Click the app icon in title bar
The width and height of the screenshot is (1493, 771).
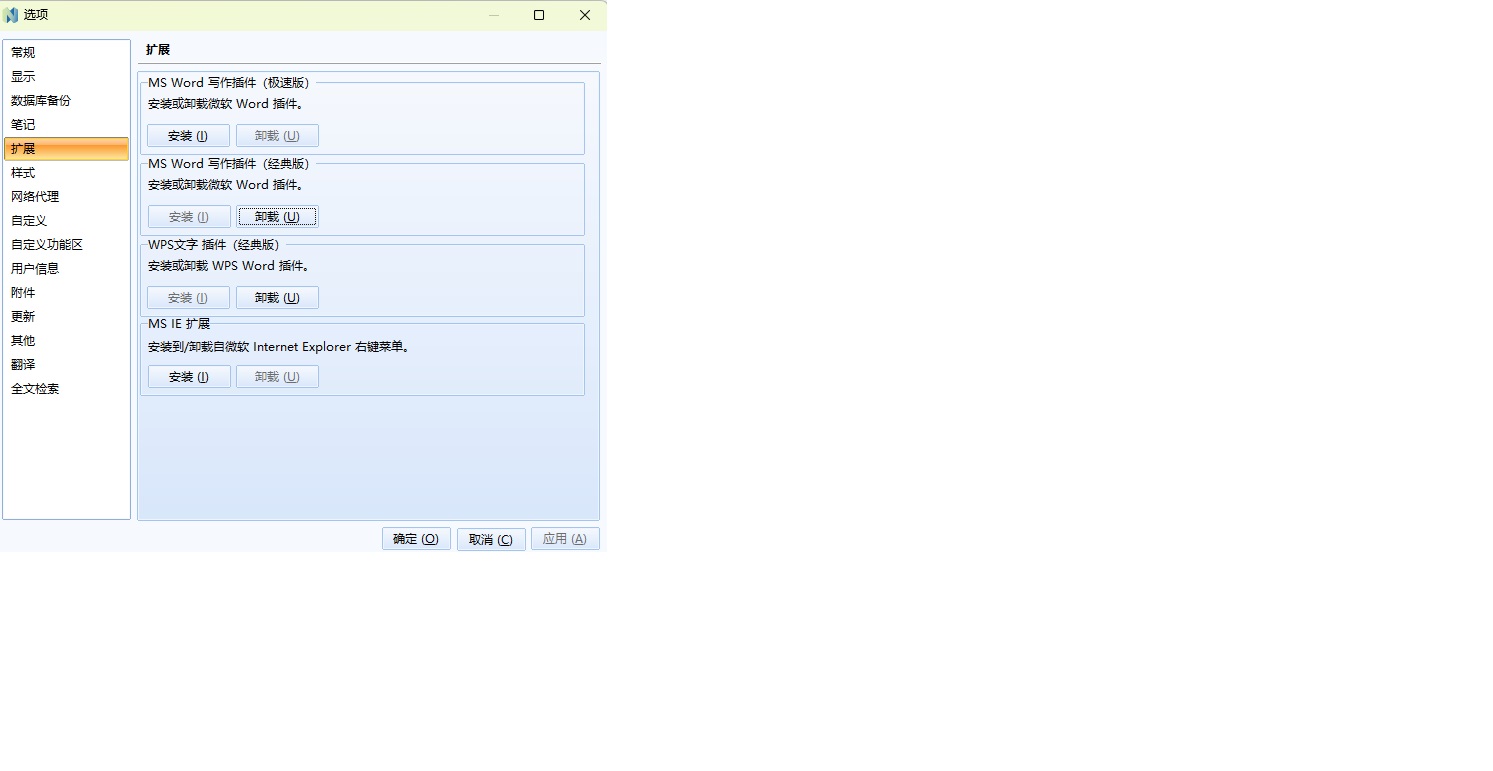pyautogui.click(x=11, y=15)
